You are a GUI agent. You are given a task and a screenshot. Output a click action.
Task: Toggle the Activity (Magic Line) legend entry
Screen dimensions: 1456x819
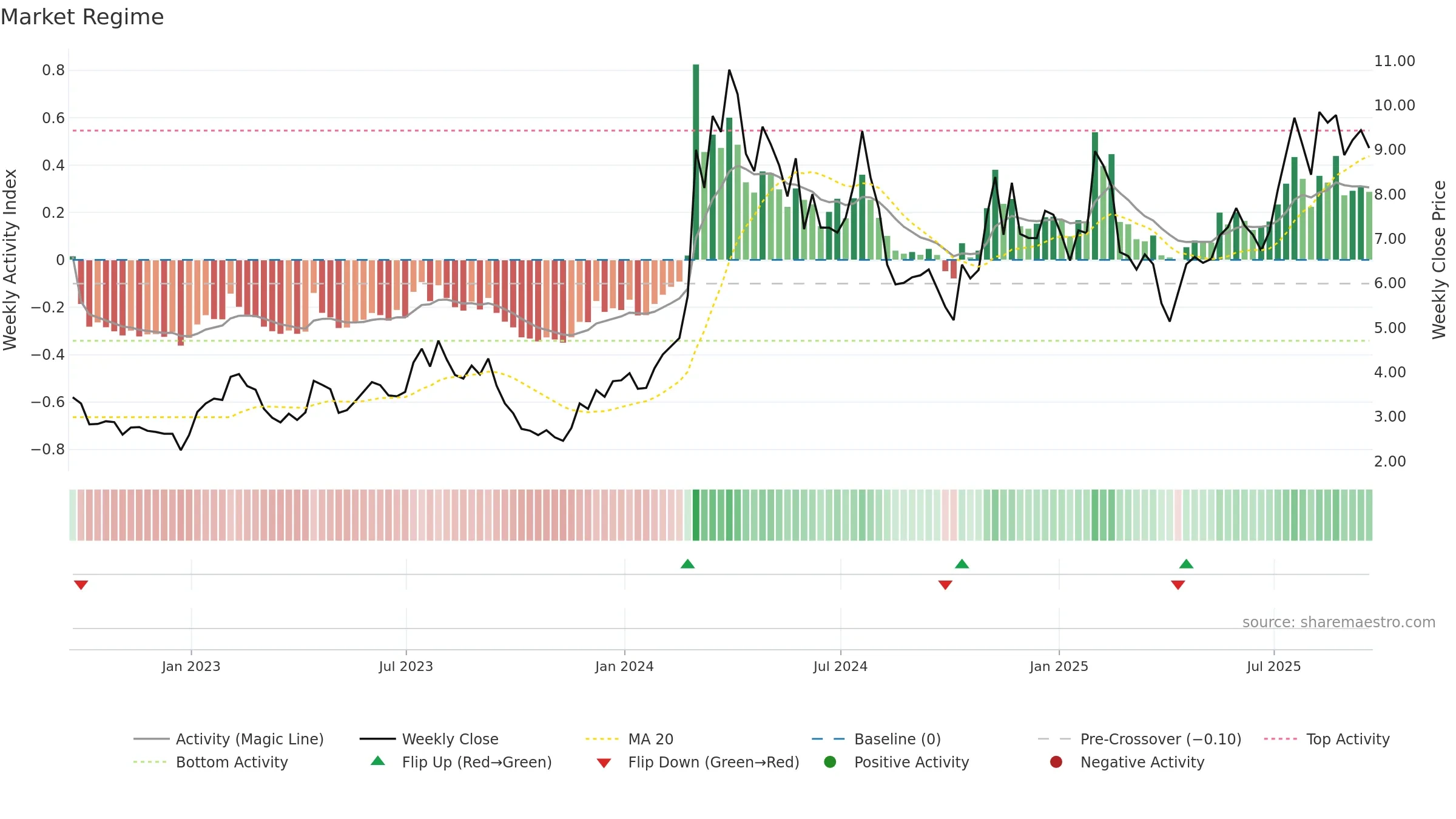click(x=229, y=739)
